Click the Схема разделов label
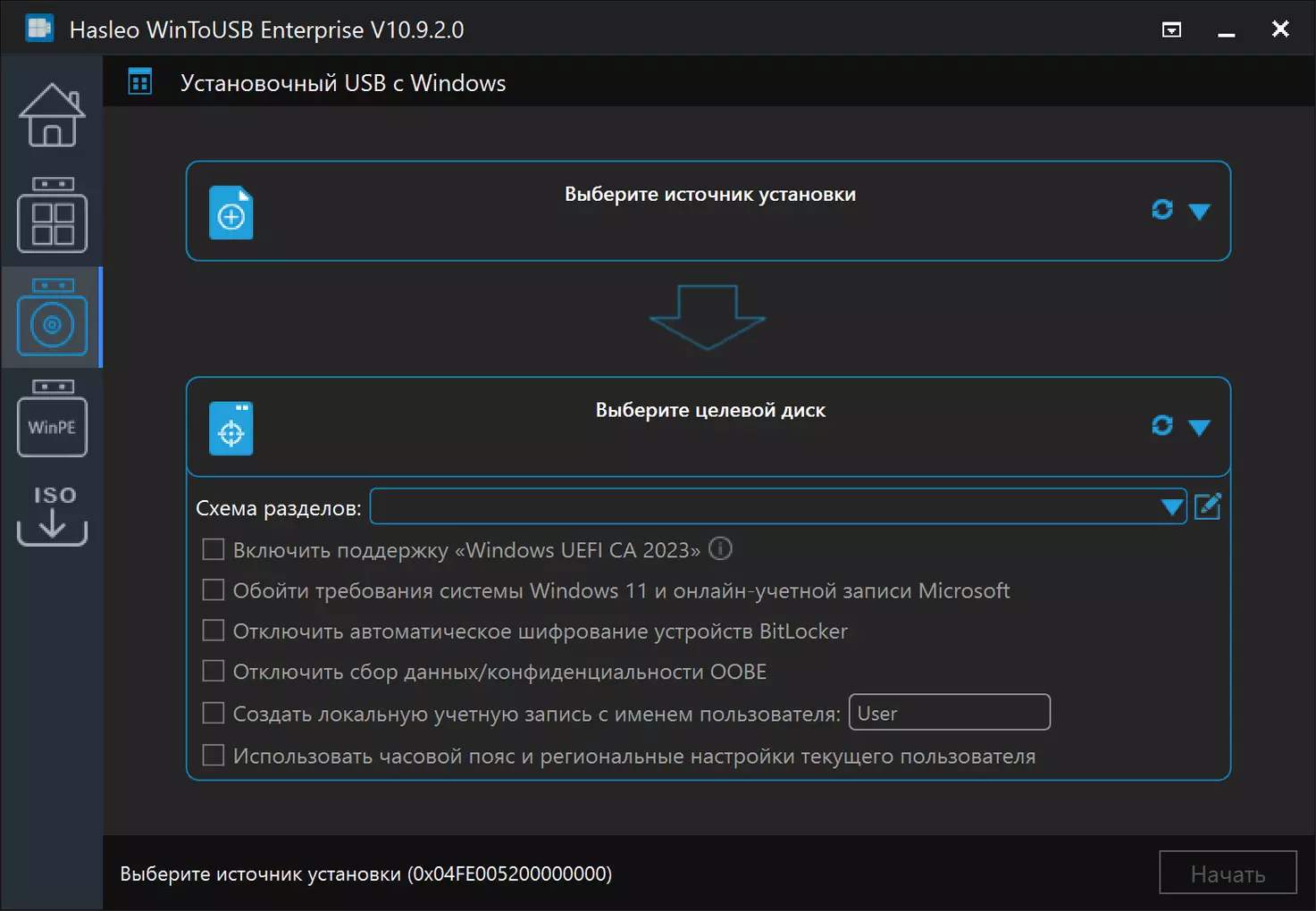The width and height of the screenshot is (1316, 911). pyautogui.click(x=279, y=508)
